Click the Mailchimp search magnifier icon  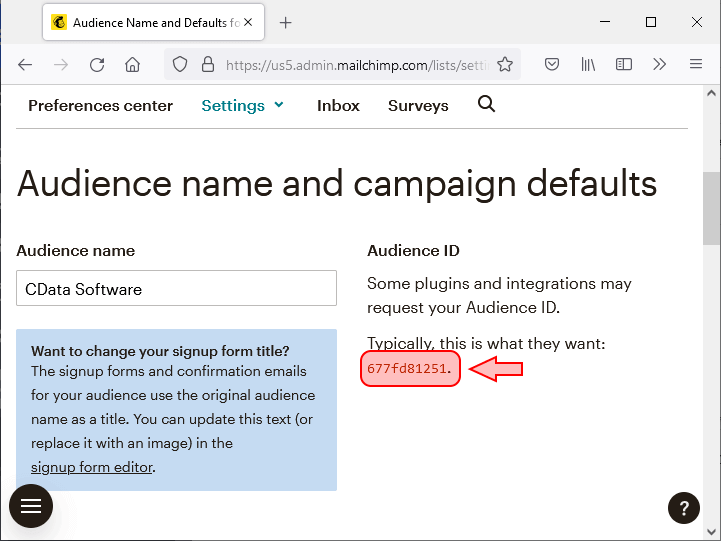[x=486, y=104]
